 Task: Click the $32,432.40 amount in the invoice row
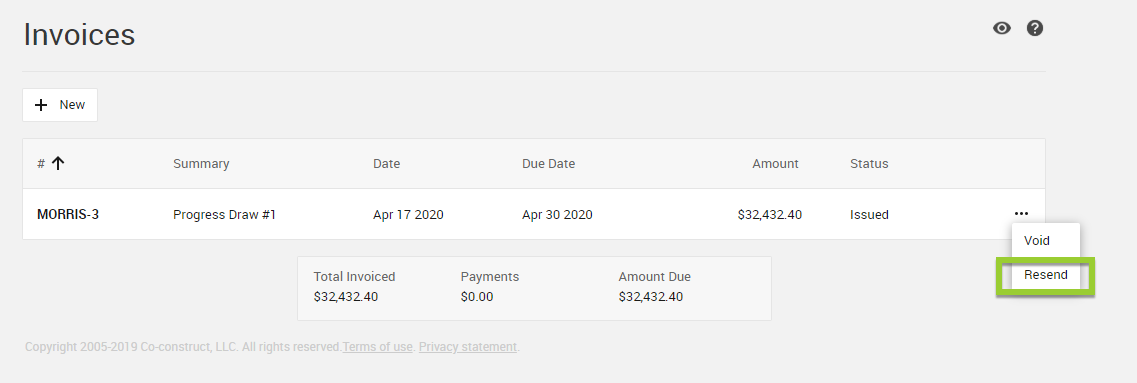[x=769, y=215]
